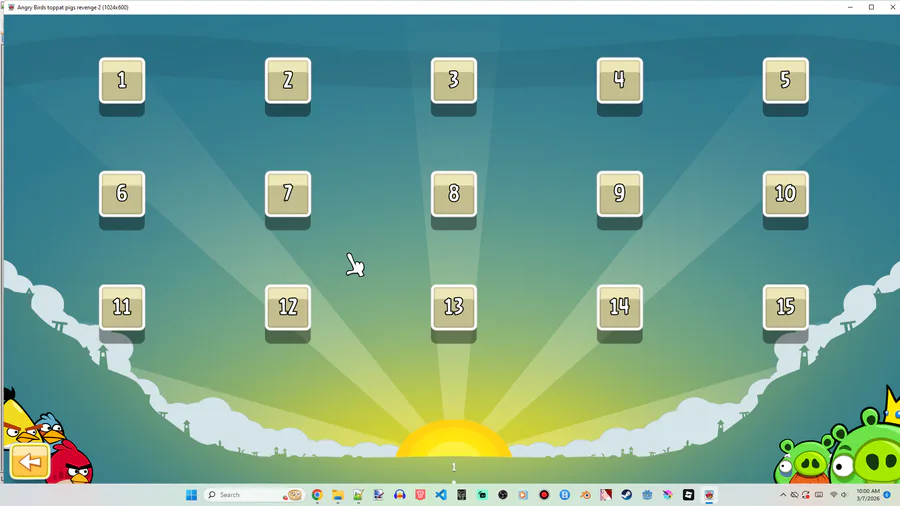The image size is (900, 506).
Task: Click the Angry Birds title bar icon
Action: click(x=11, y=7)
